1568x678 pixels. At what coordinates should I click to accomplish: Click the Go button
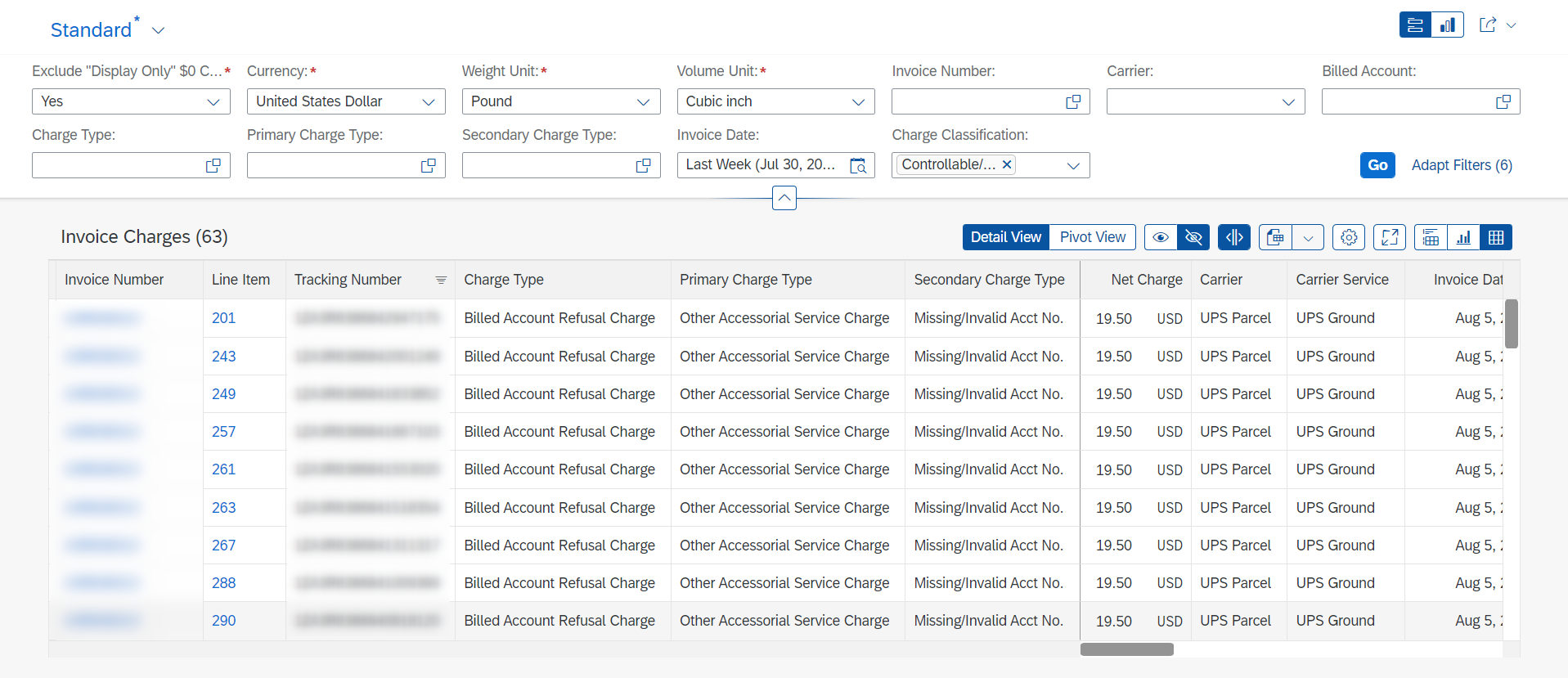coord(1377,165)
